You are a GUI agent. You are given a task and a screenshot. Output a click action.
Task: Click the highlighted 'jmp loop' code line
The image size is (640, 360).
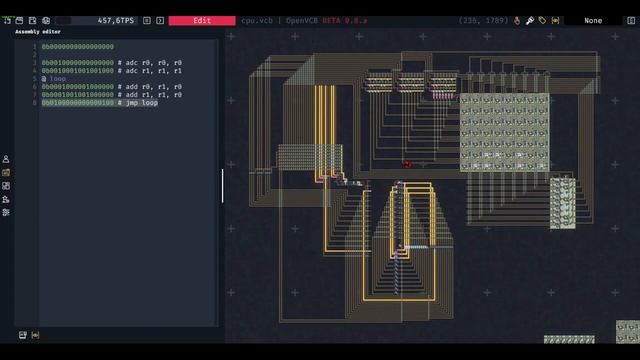click(x=100, y=103)
